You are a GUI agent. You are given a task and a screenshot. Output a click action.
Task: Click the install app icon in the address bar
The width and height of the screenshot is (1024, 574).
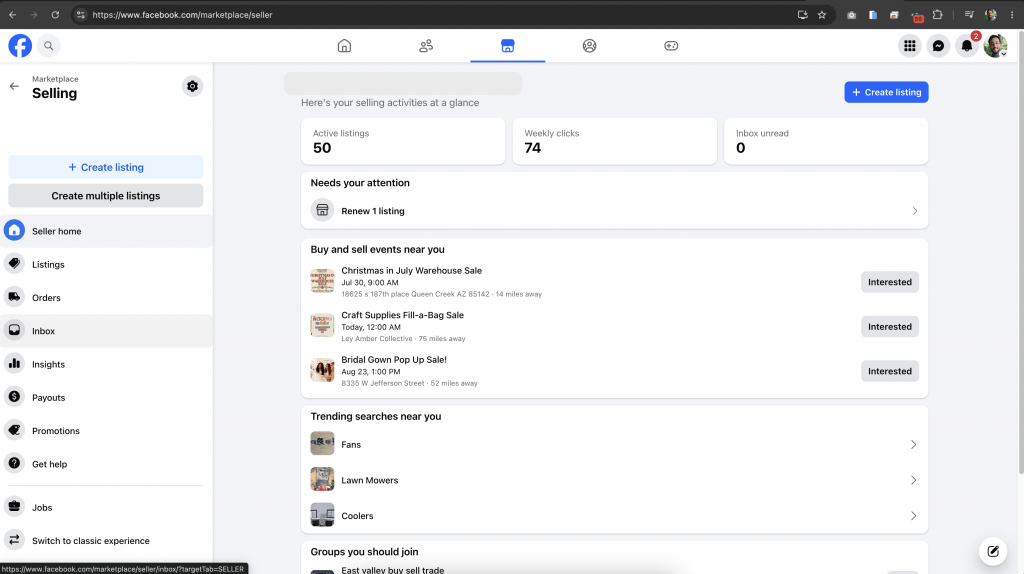click(x=803, y=14)
